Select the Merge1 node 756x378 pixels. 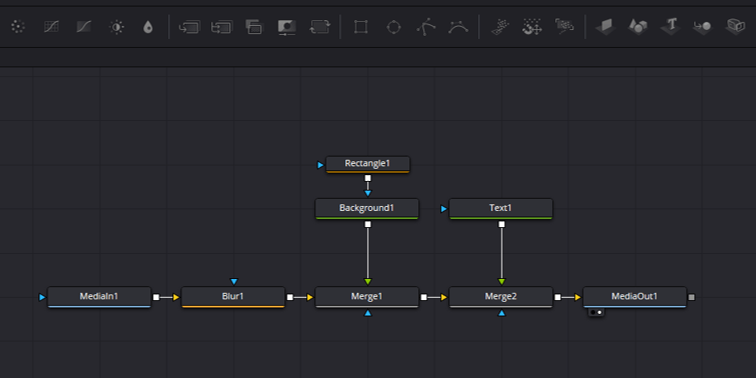coord(367,297)
